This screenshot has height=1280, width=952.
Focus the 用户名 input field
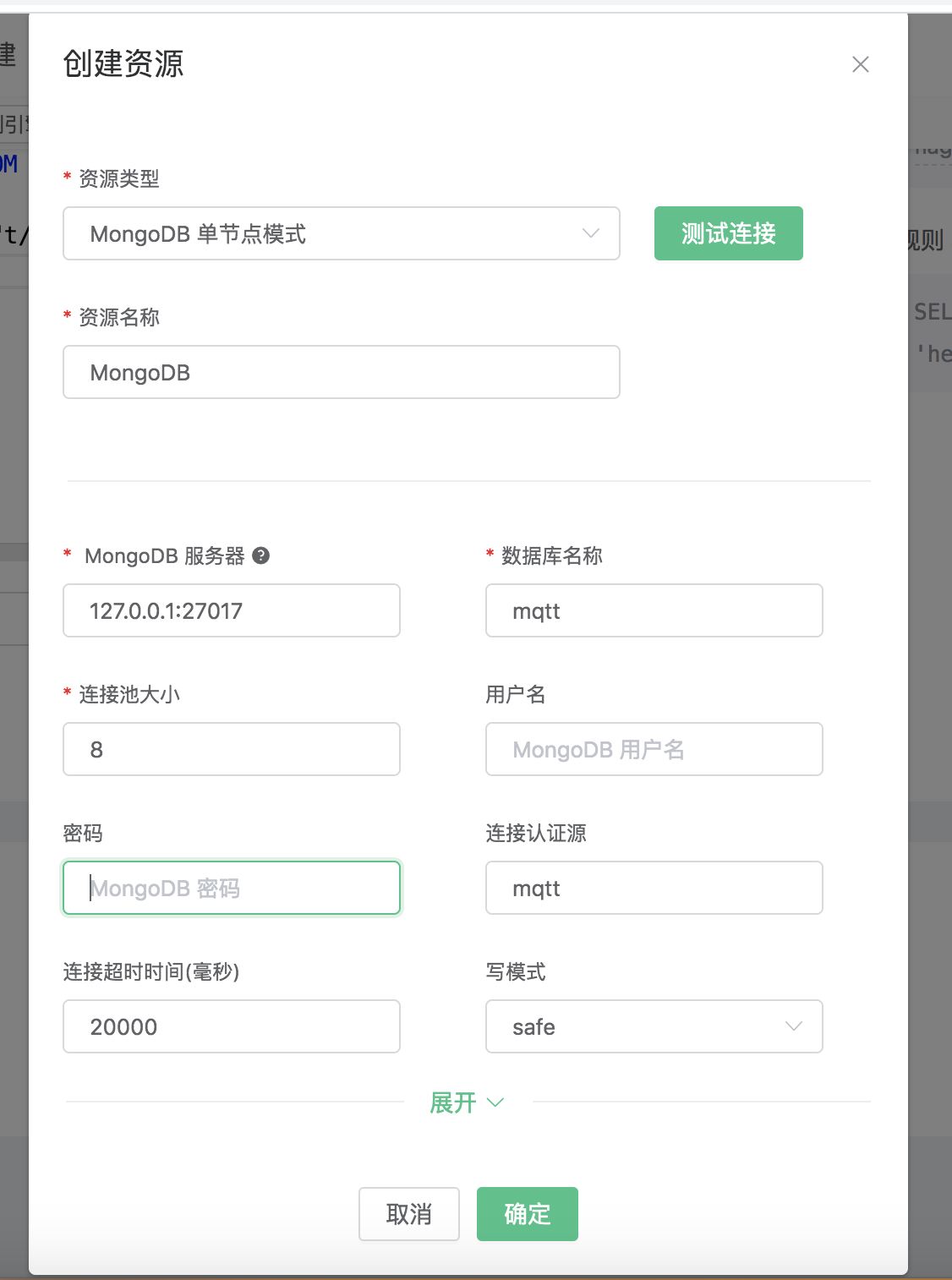[x=654, y=749]
